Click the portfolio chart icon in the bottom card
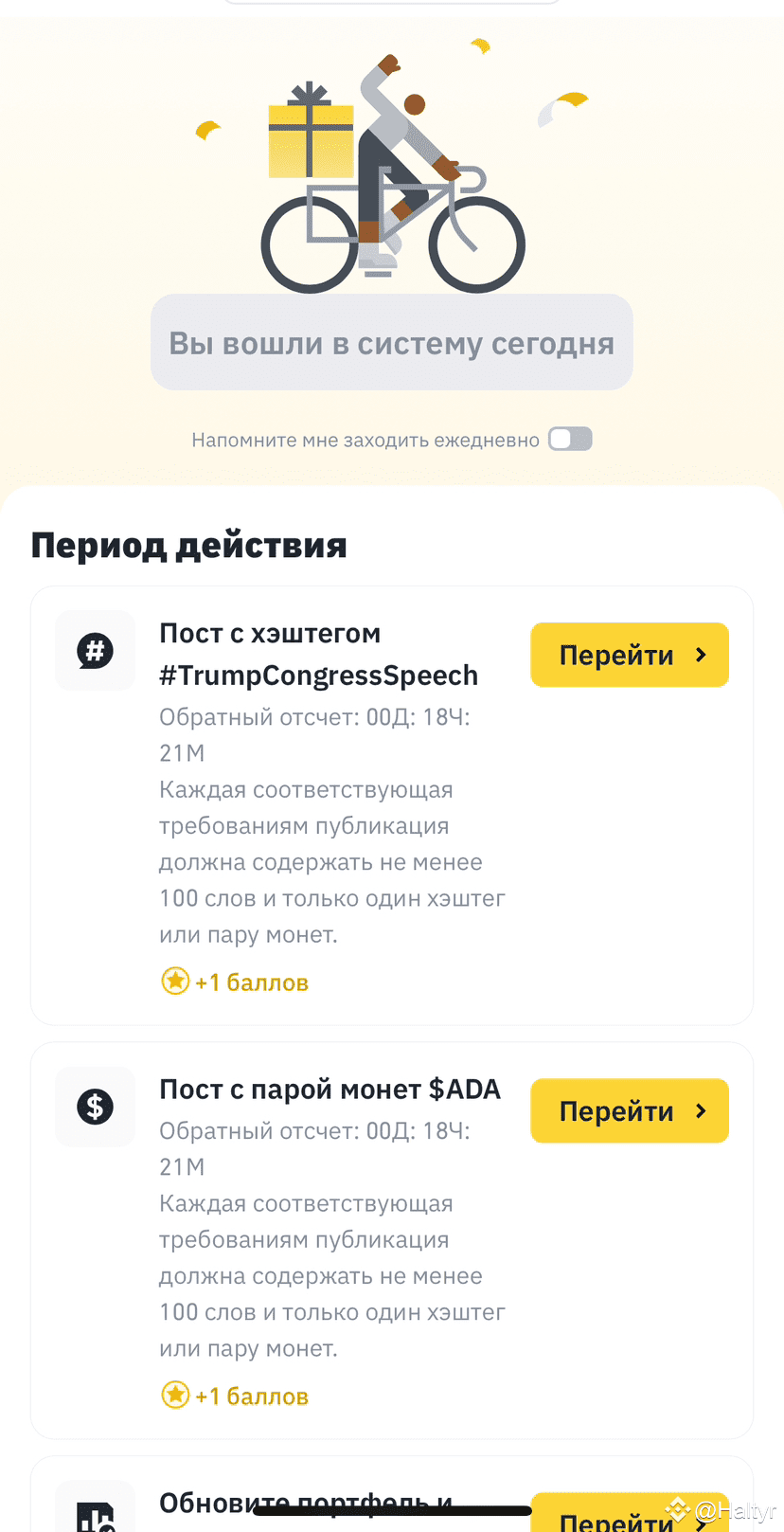 click(x=96, y=1516)
